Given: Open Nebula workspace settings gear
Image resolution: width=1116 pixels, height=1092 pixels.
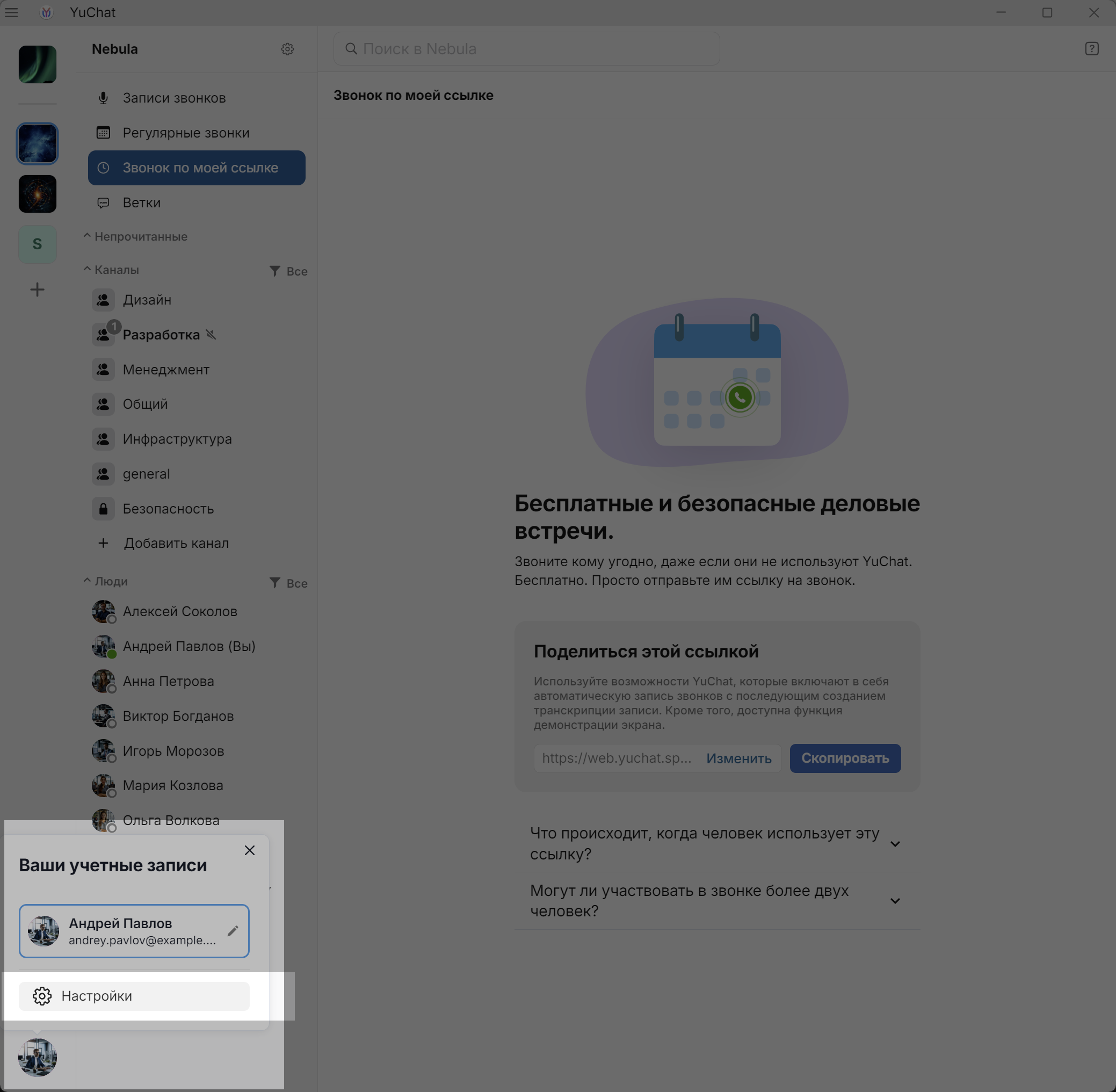Looking at the screenshot, I should tap(287, 49).
